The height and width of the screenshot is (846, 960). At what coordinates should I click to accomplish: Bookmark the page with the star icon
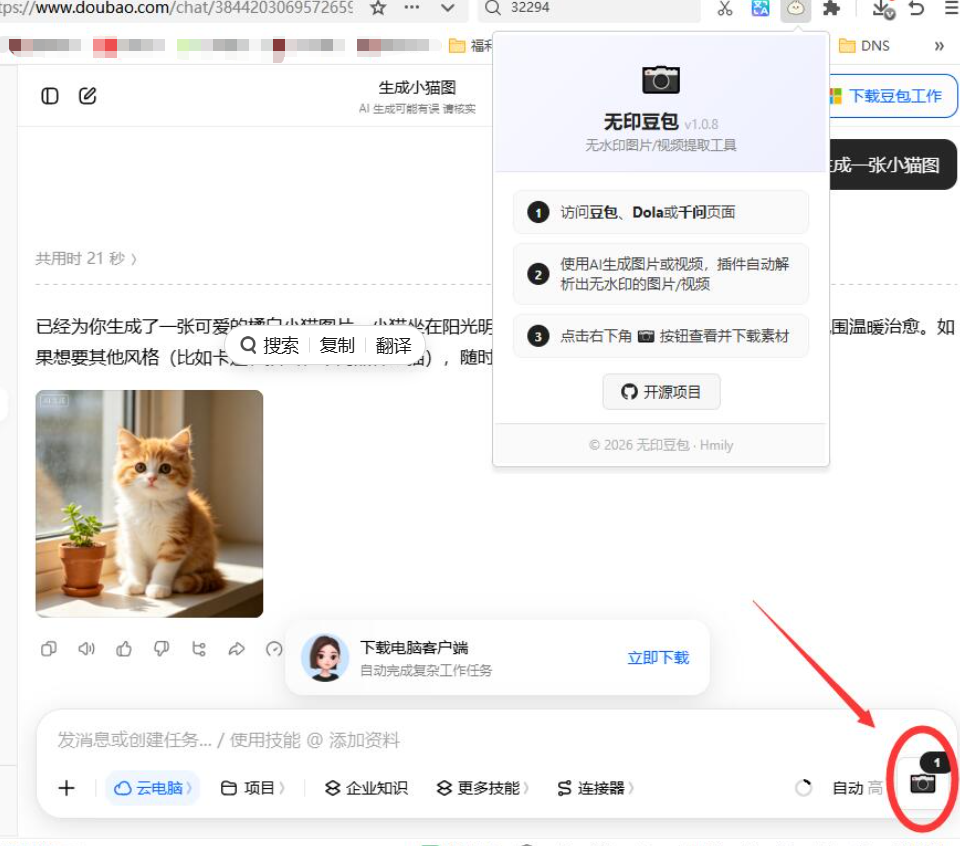click(x=378, y=8)
